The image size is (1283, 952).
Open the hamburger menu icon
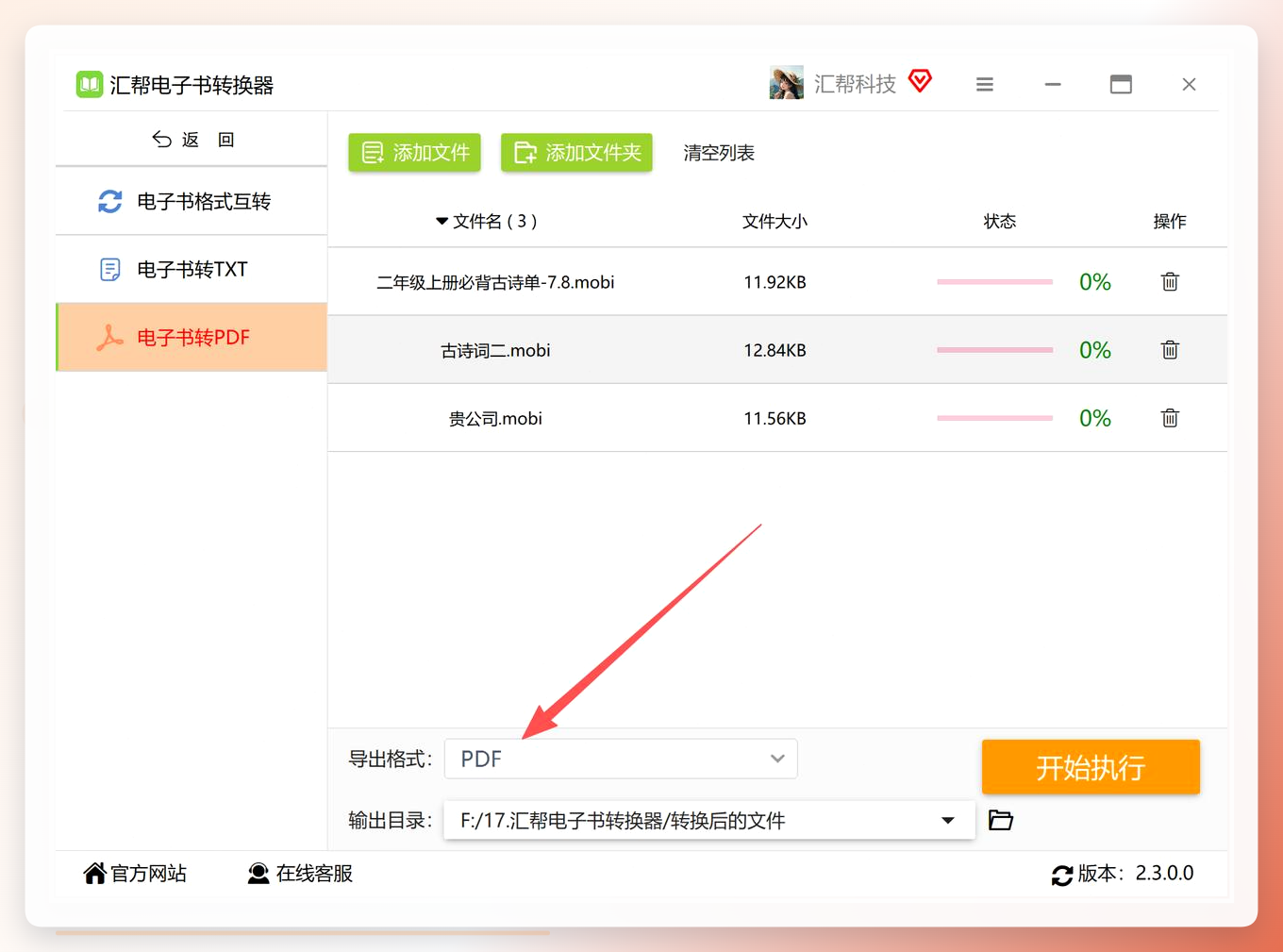[x=985, y=85]
